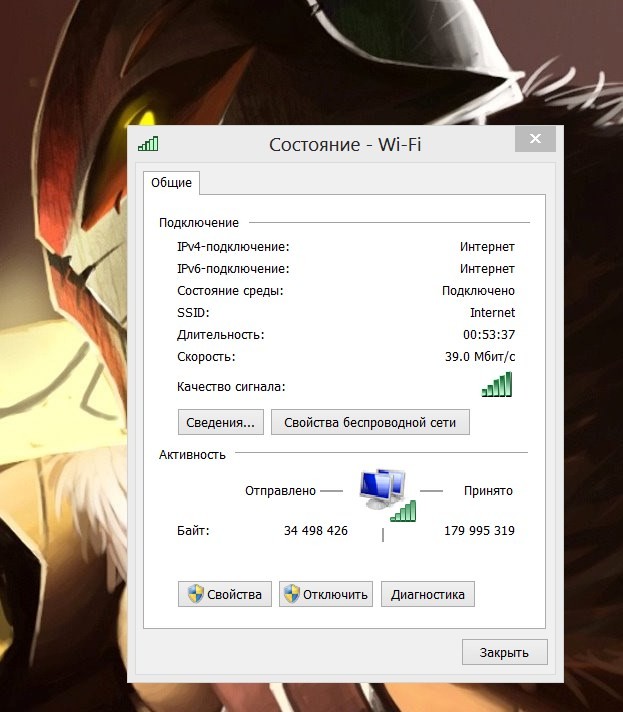Open Сведения... connection details
The image size is (623, 712).
pyautogui.click(x=221, y=422)
